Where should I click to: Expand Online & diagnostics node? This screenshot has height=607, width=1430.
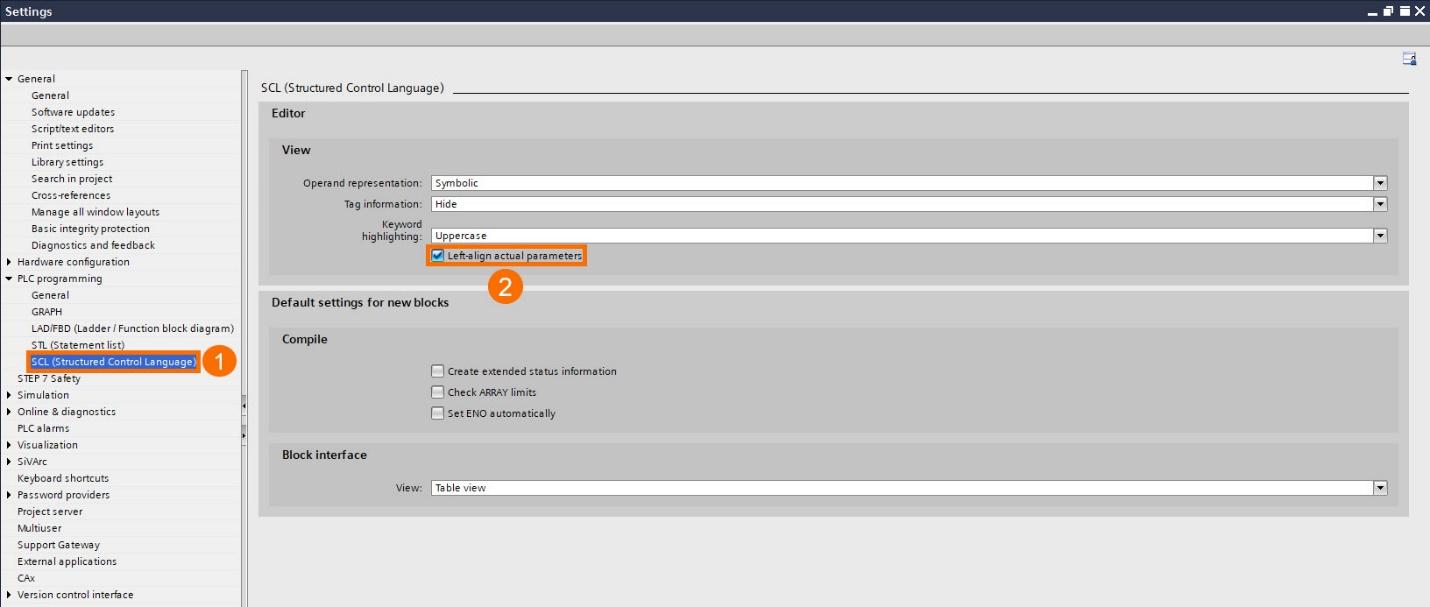9,412
